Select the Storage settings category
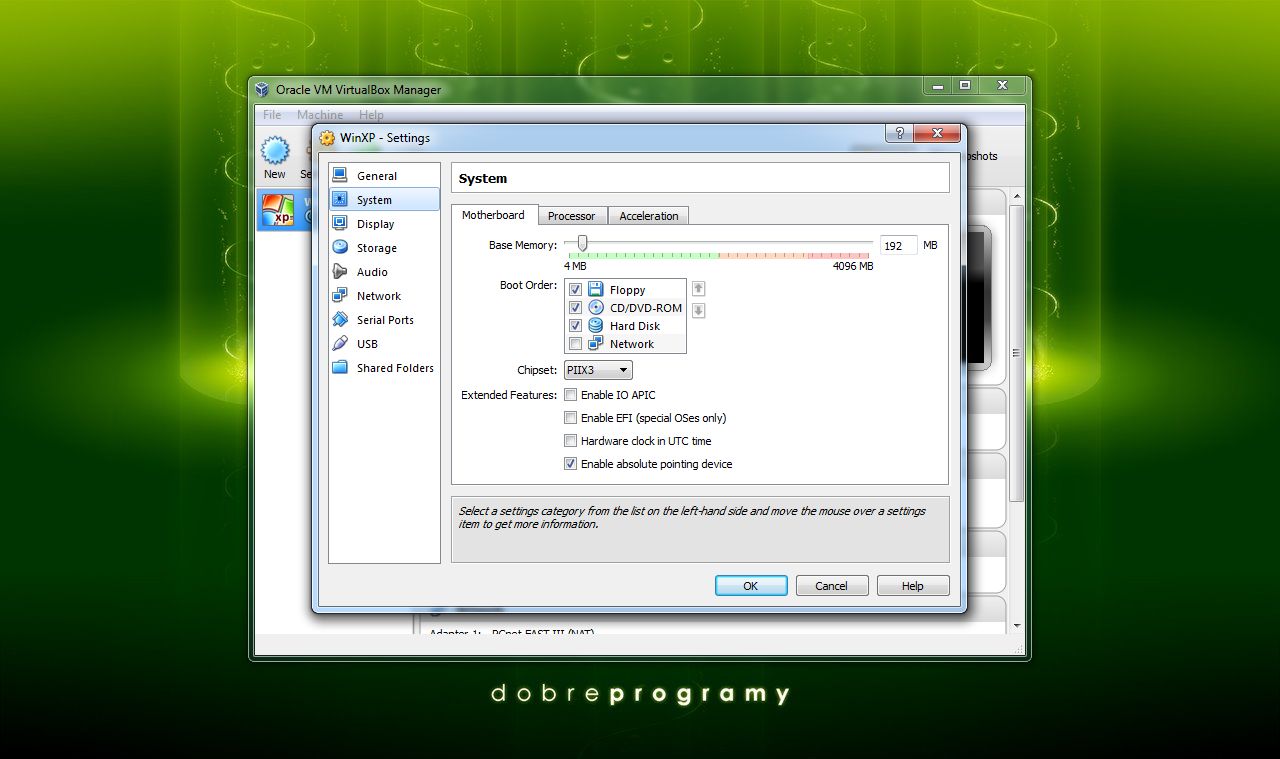This screenshot has height=759, width=1280. tap(384, 247)
